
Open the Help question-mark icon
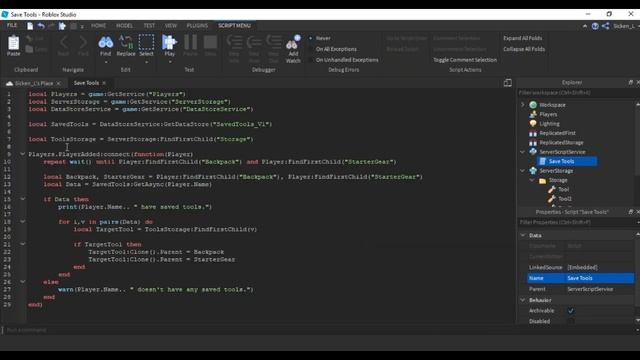coord(595,26)
